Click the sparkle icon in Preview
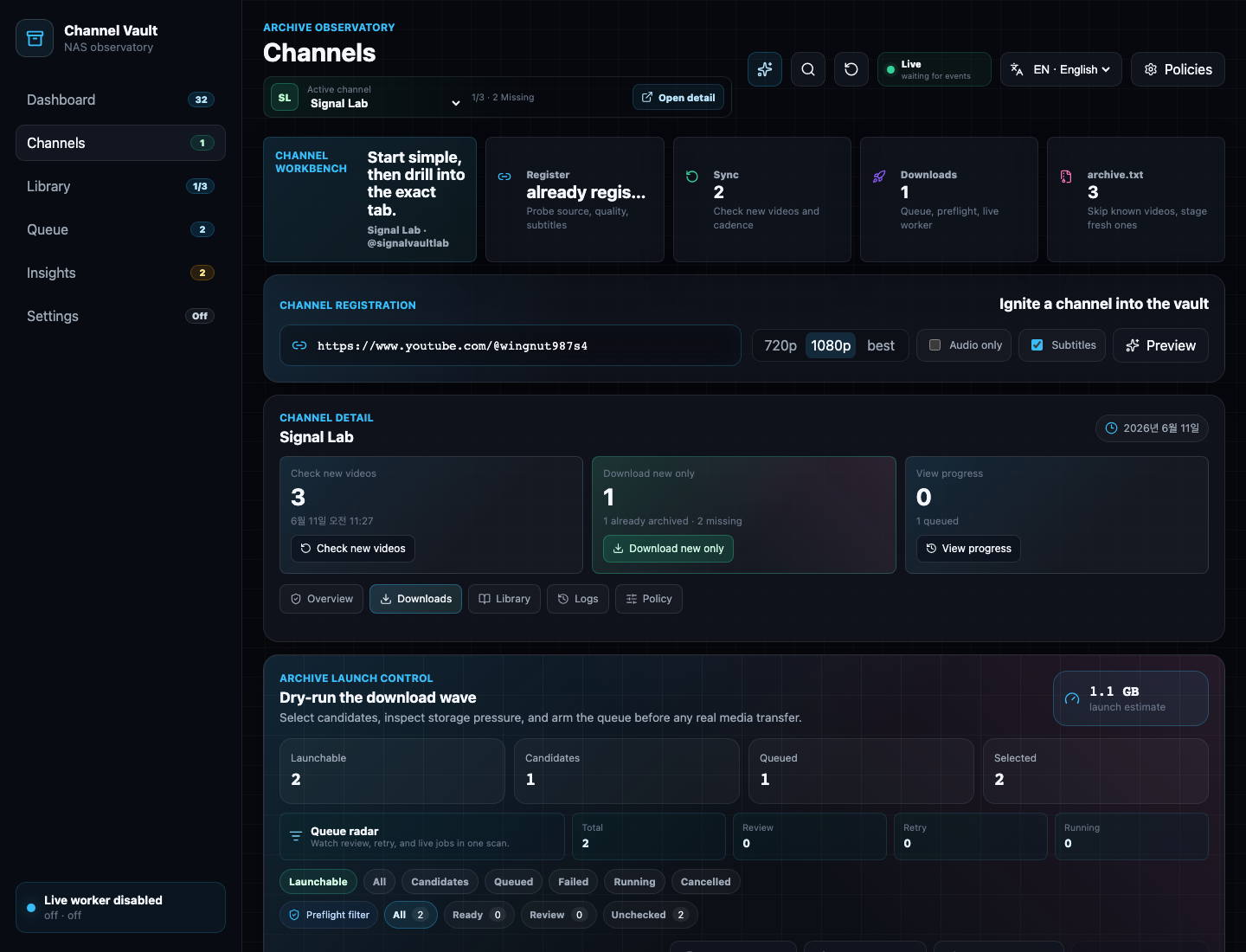Image resolution: width=1246 pixels, height=952 pixels. pos(1132,345)
